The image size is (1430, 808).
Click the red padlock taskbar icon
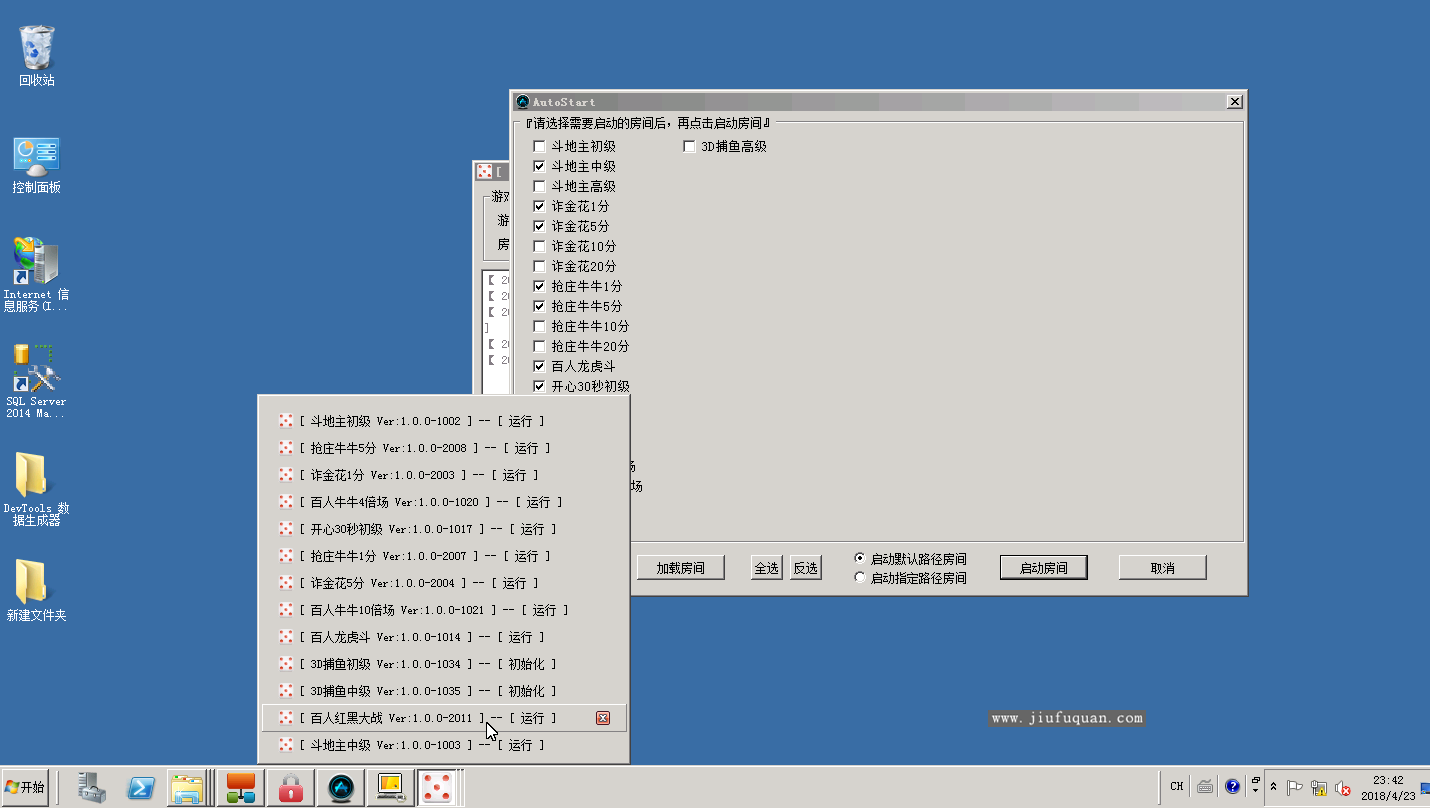pos(291,787)
